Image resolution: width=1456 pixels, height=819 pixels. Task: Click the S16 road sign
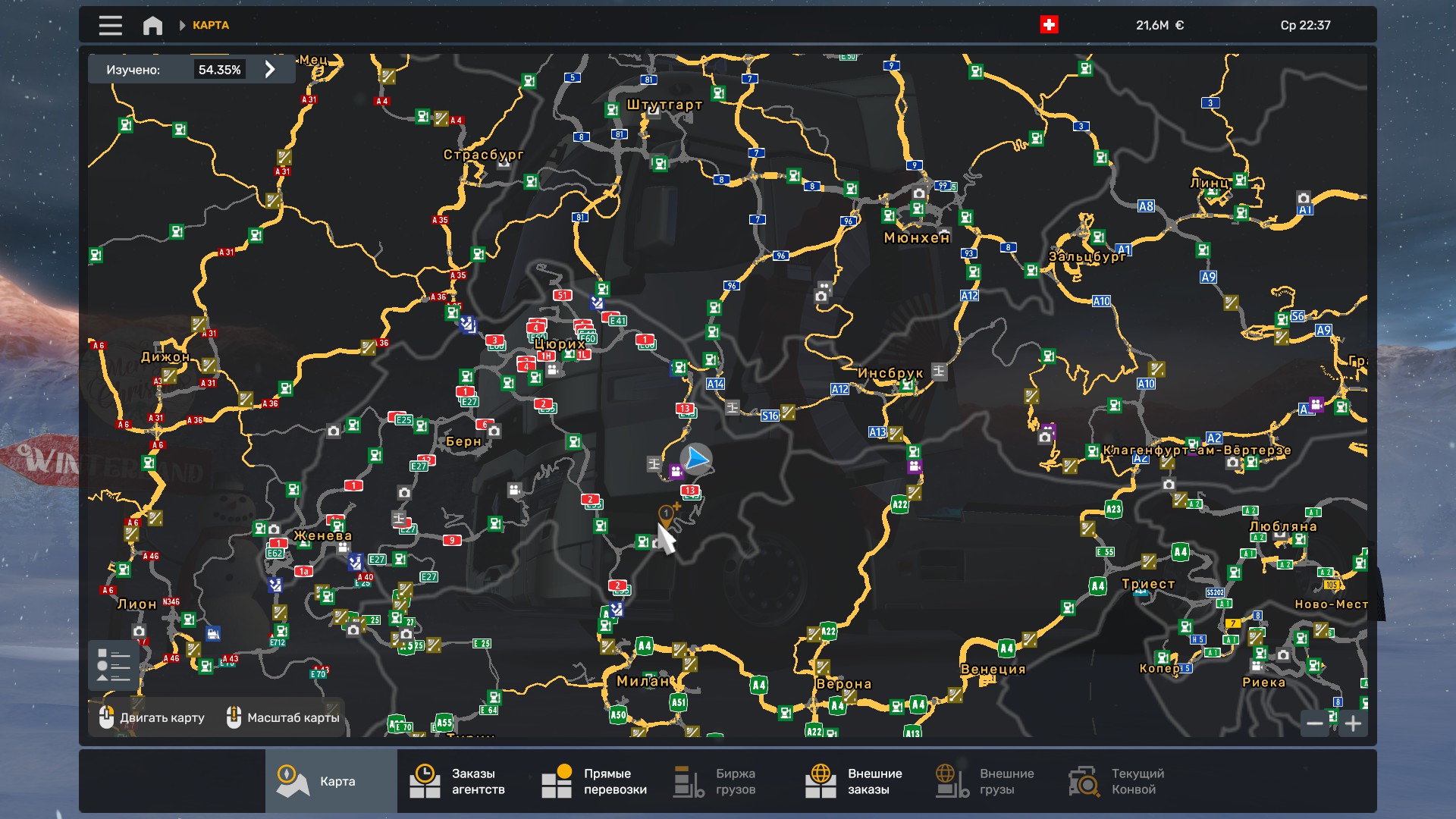pos(770,416)
